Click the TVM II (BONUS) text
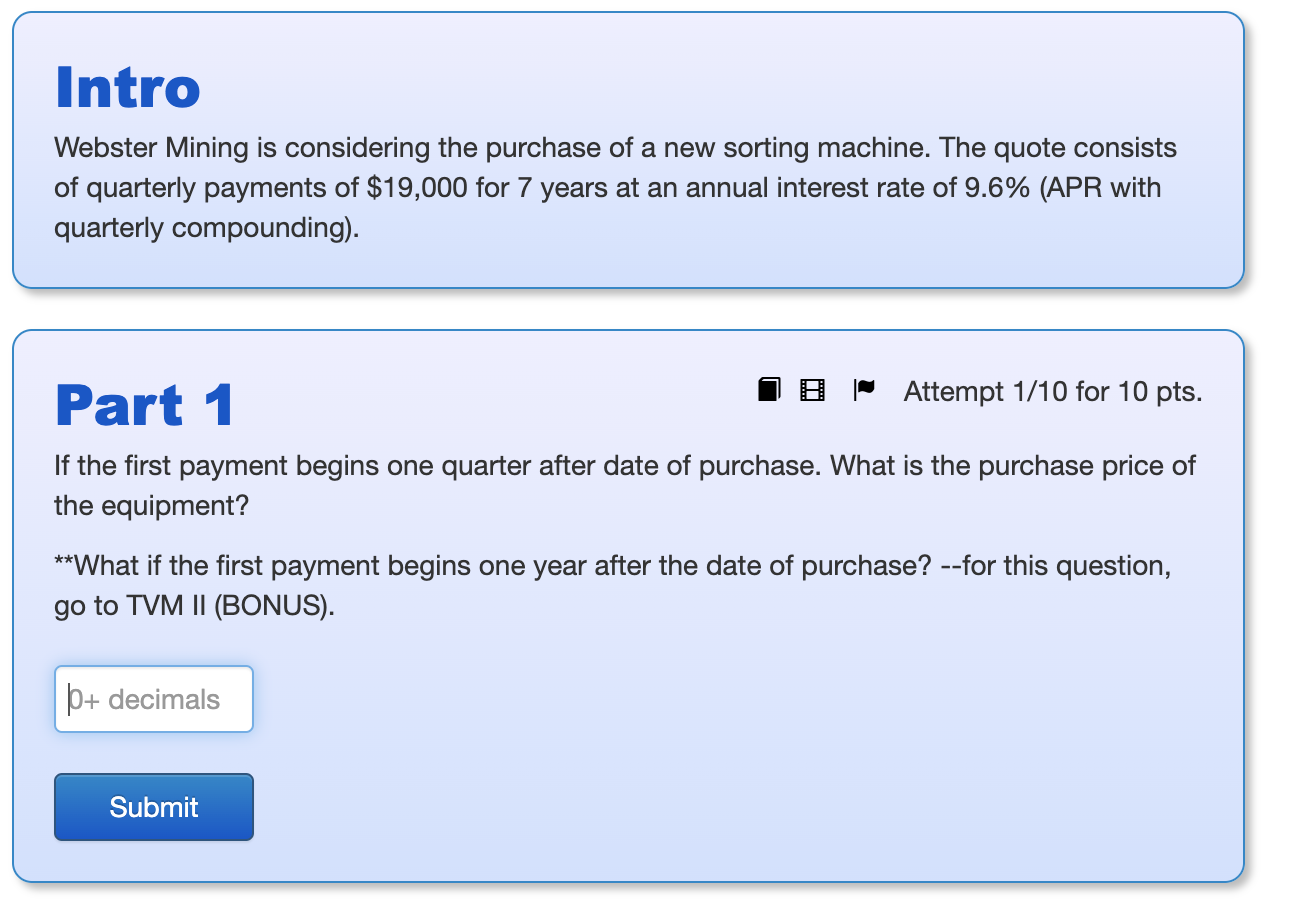 point(230,606)
